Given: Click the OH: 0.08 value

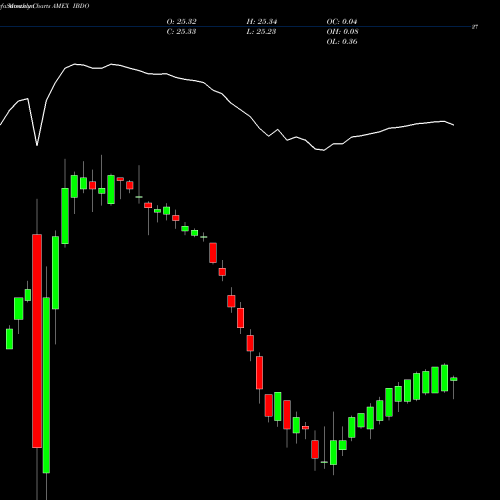Looking at the screenshot, I should tap(342, 32).
